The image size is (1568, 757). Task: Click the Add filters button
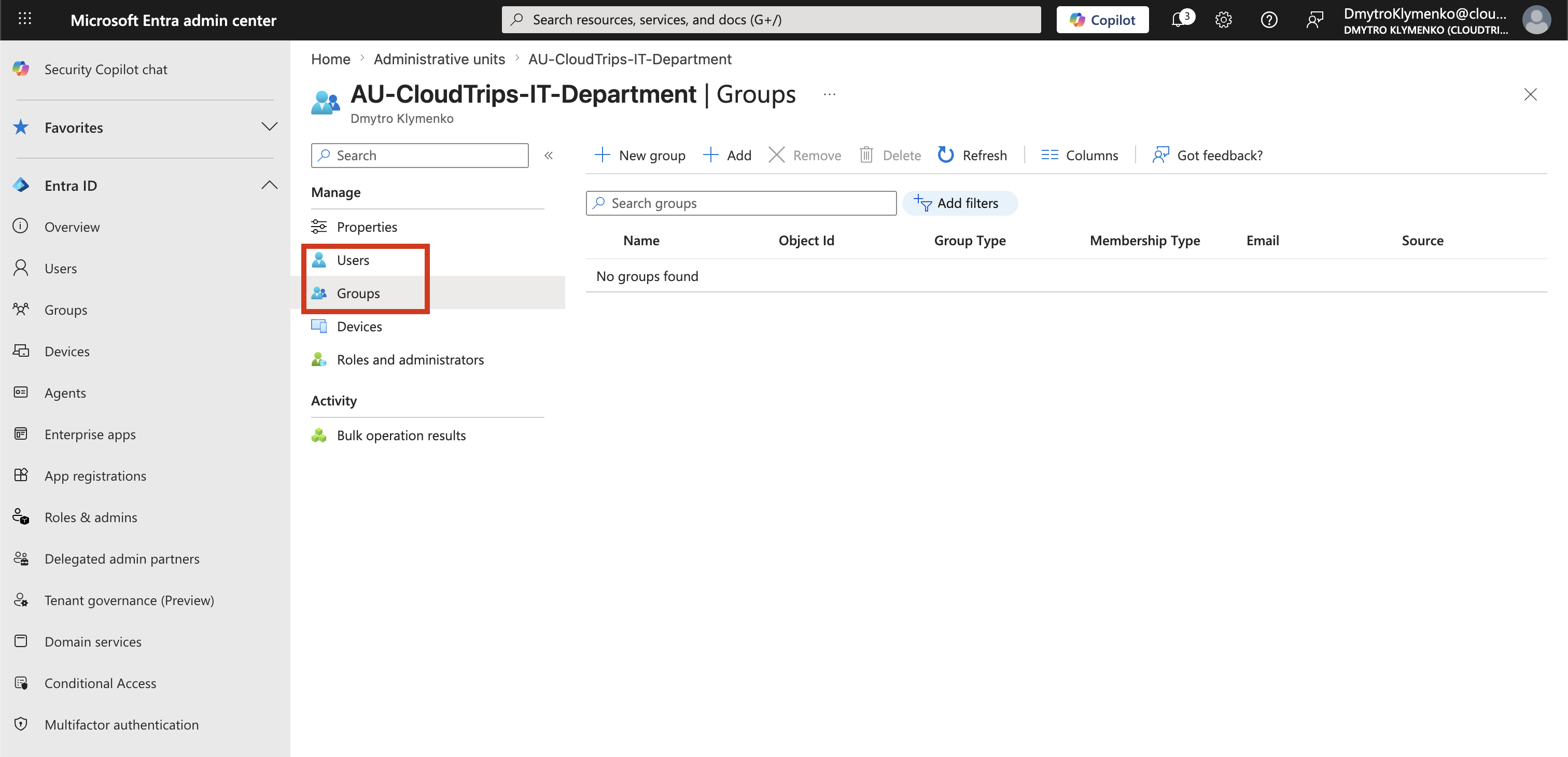(x=959, y=203)
